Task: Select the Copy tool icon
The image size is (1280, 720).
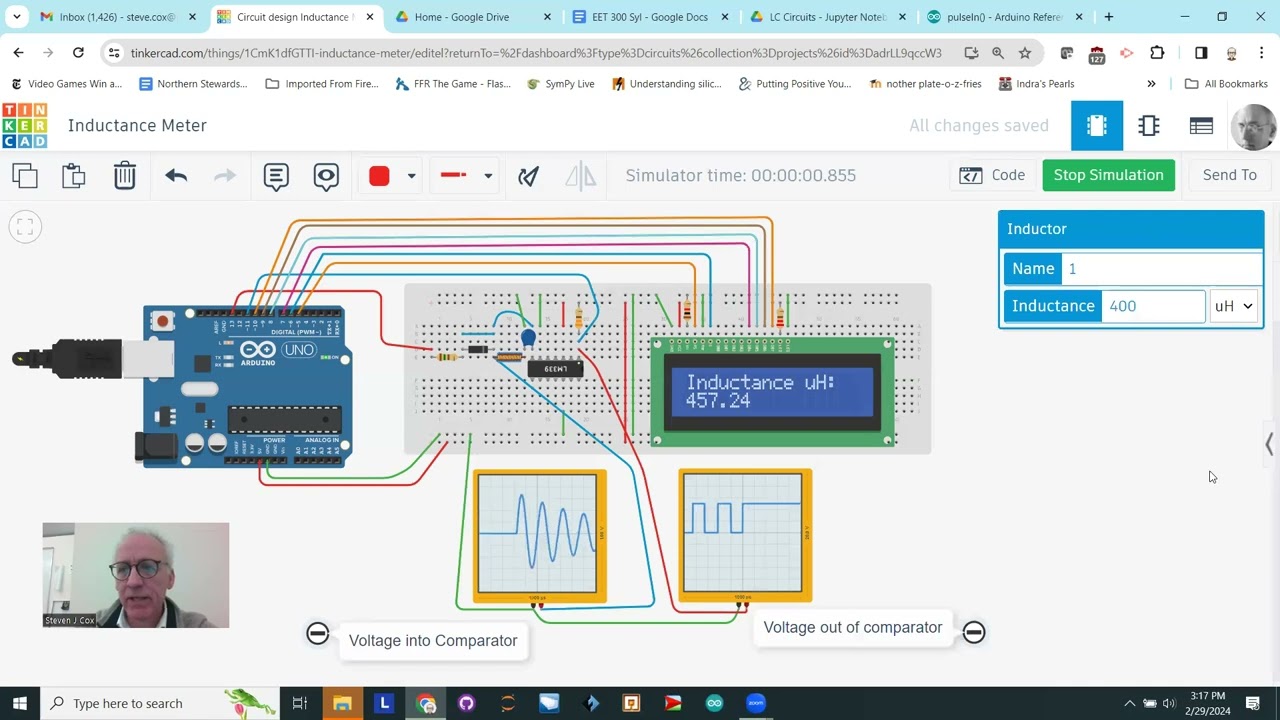Action: pos(25,176)
